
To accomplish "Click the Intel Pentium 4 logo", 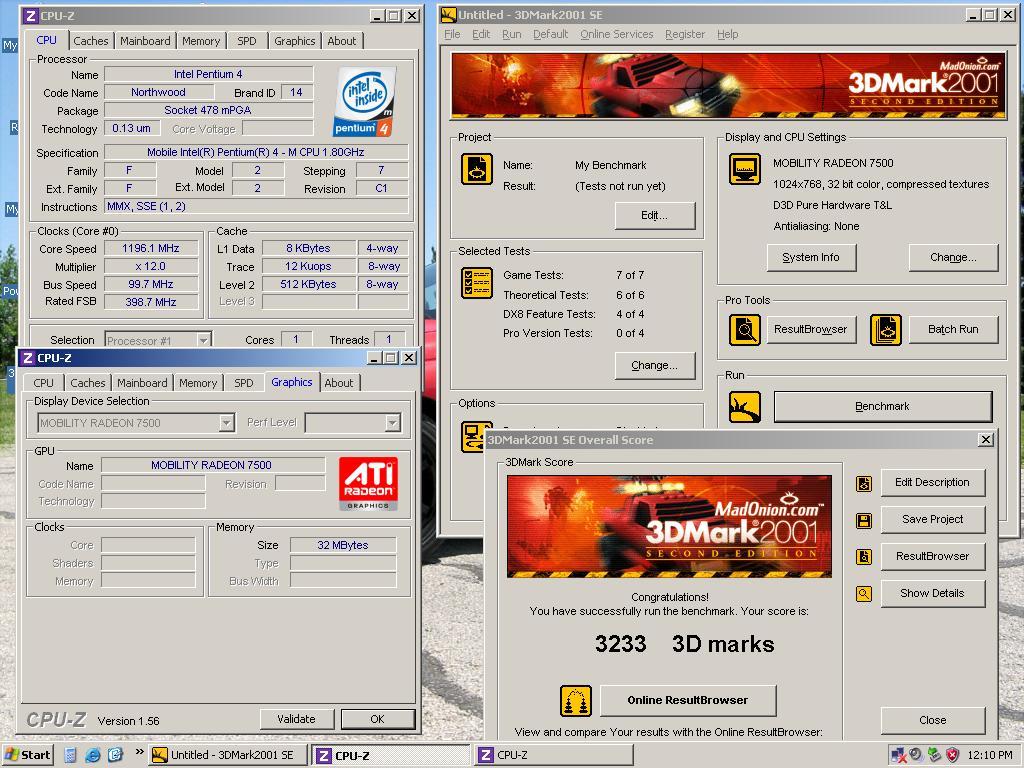I will (x=364, y=101).
